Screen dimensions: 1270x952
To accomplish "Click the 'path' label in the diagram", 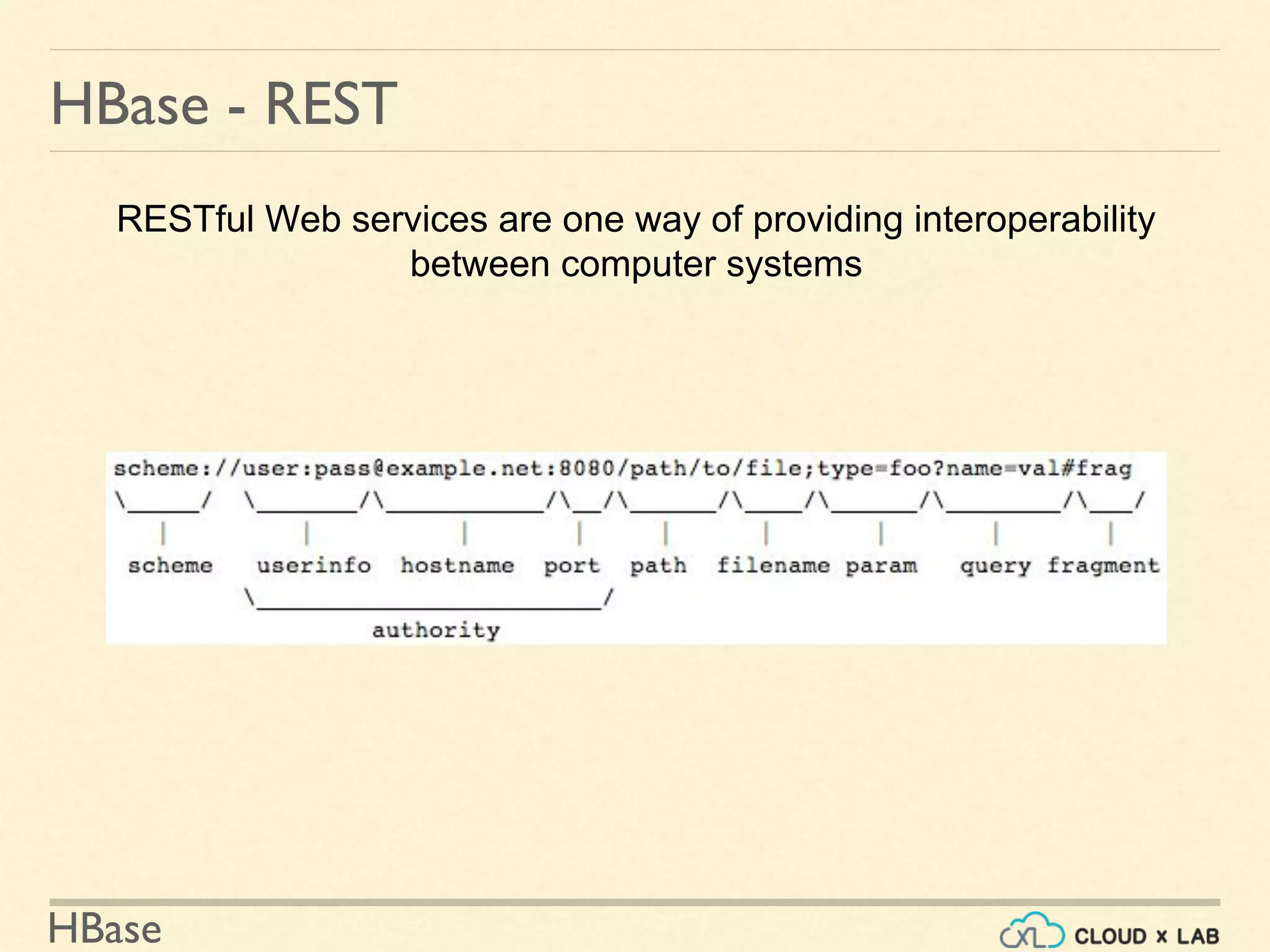I will 658,566.
